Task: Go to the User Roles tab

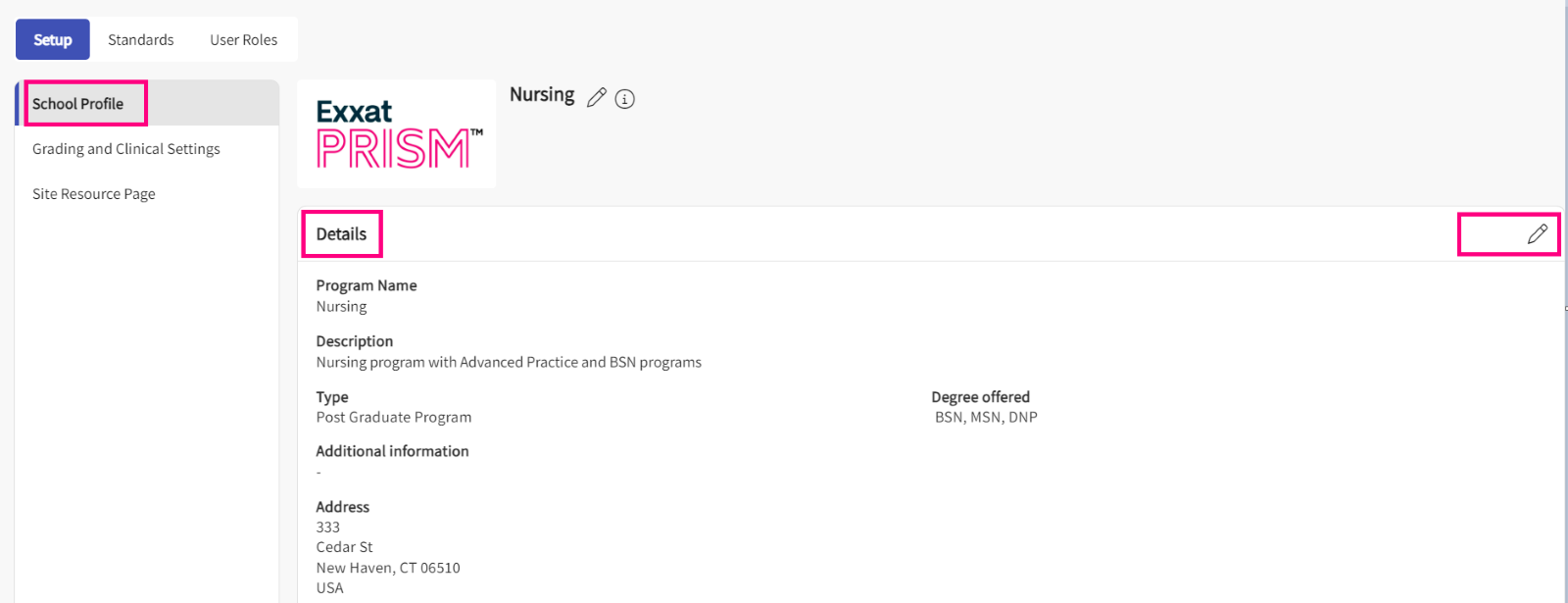Action: point(243,40)
